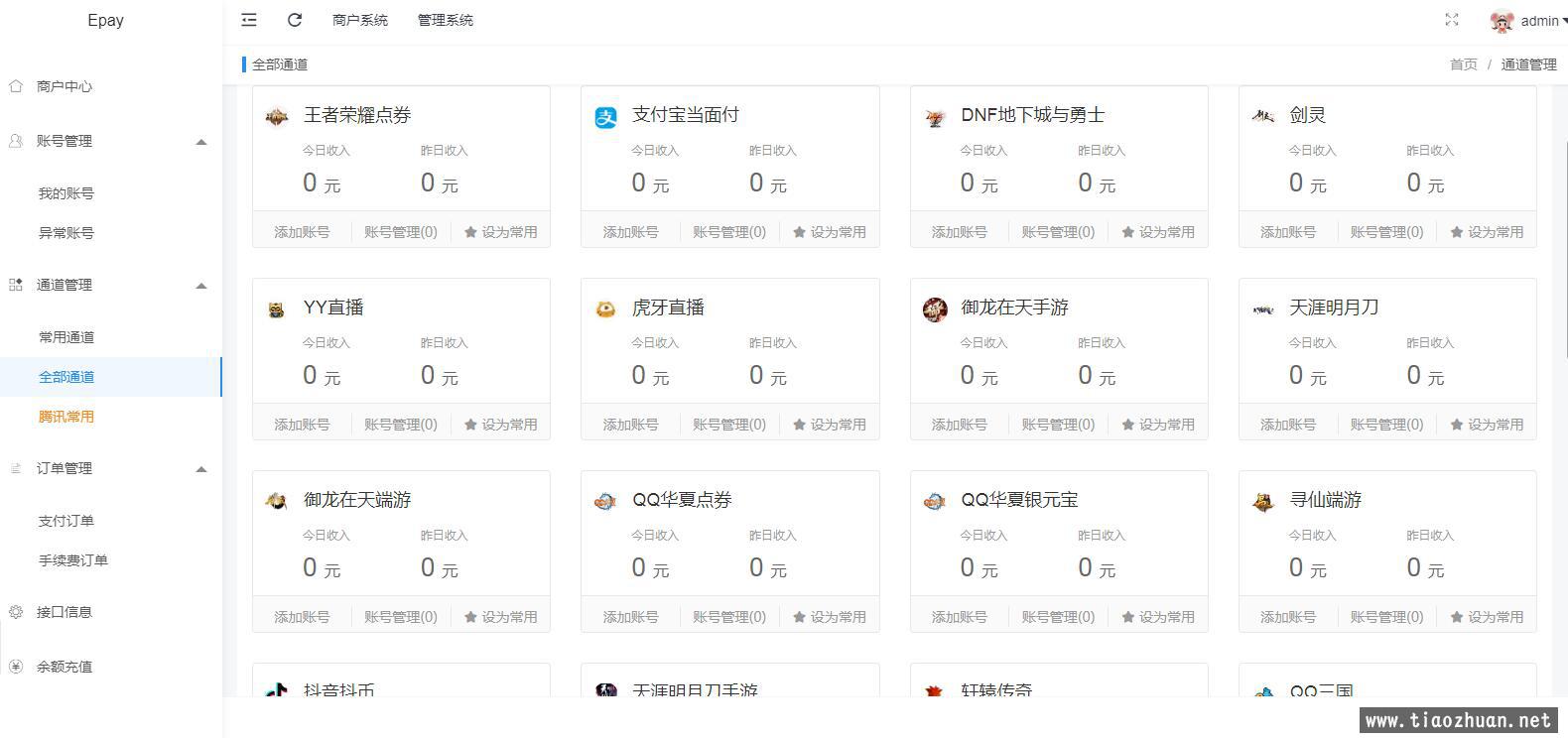Click the 御龙在天端游 channel logo

[x=277, y=502]
